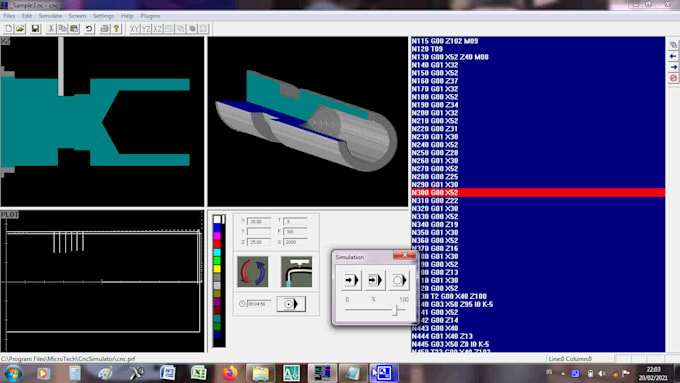680x383 pixels.
Task: Open Word from the taskbar
Action: coord(168,373)
